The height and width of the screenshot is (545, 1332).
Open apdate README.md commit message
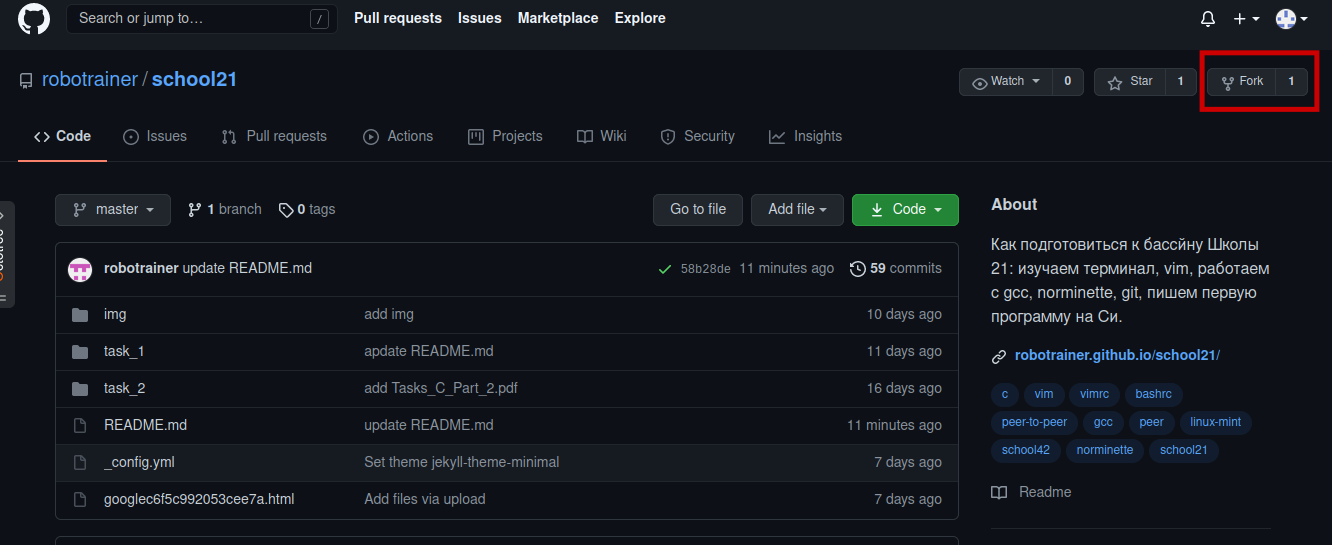(x=429, y=352)
